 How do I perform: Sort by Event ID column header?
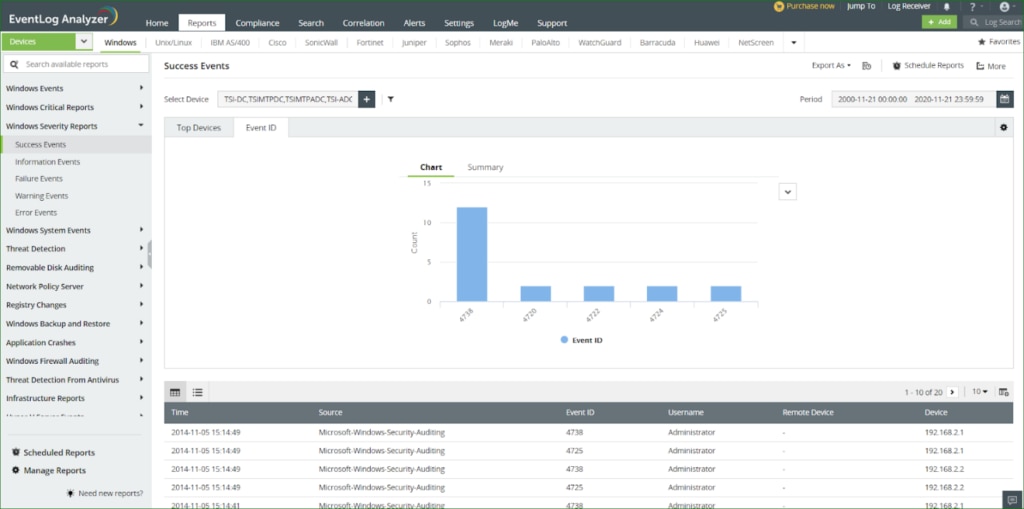tap(580, 413)
